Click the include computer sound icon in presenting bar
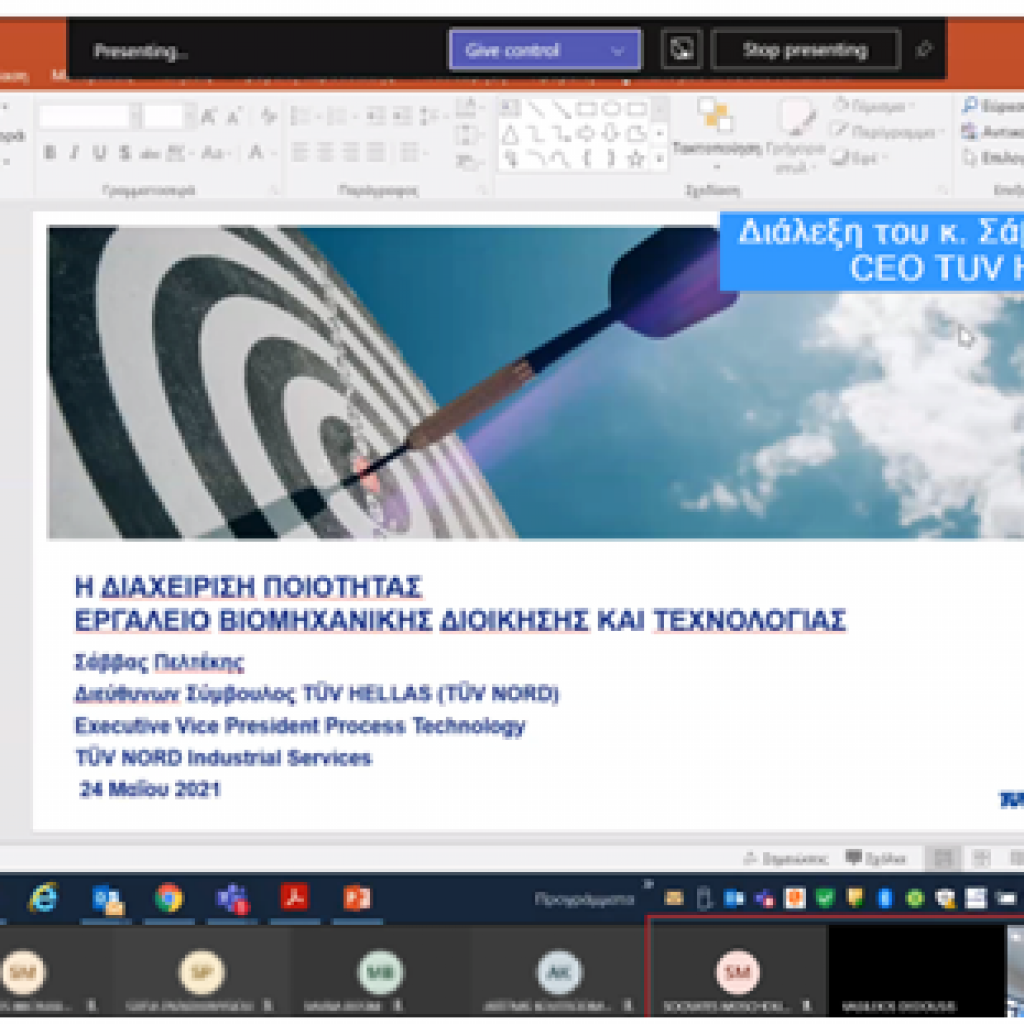Image resolution: width=1024 pixels, height=1024 pixels. (681, 50)
